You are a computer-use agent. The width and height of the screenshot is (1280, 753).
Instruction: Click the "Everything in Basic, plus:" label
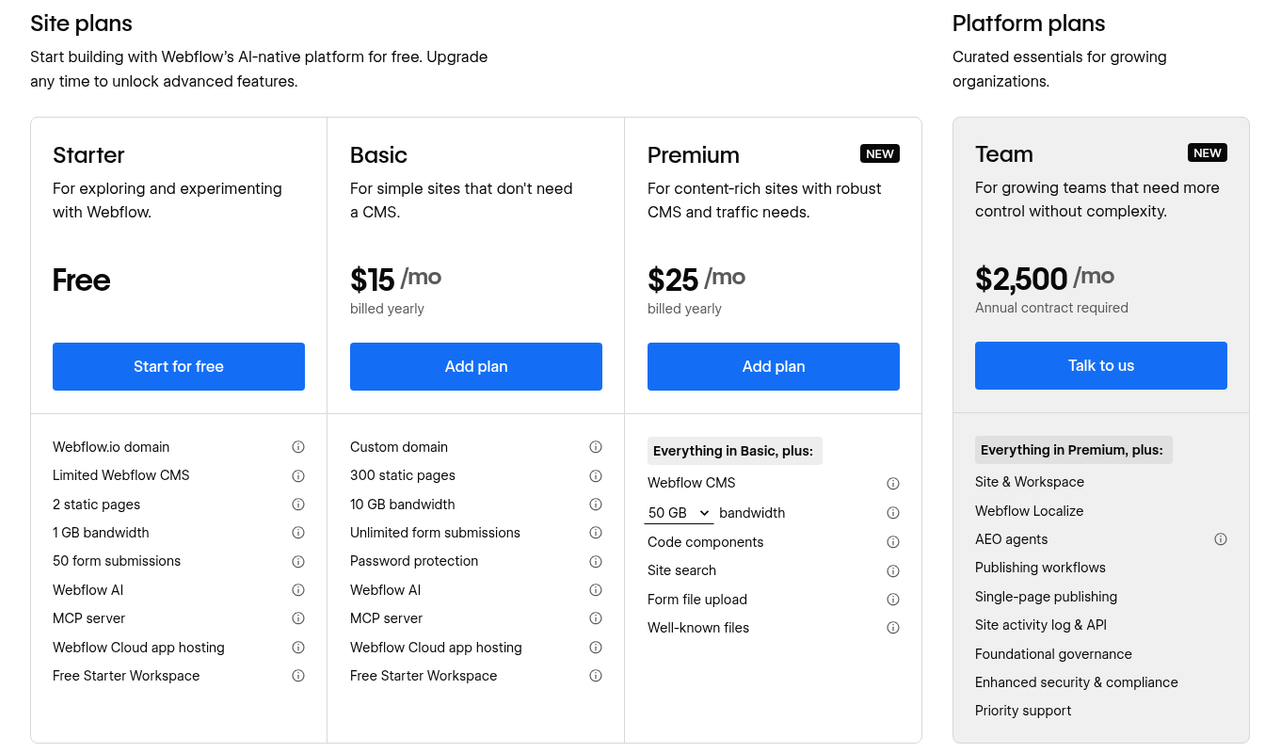click(733, 451)
